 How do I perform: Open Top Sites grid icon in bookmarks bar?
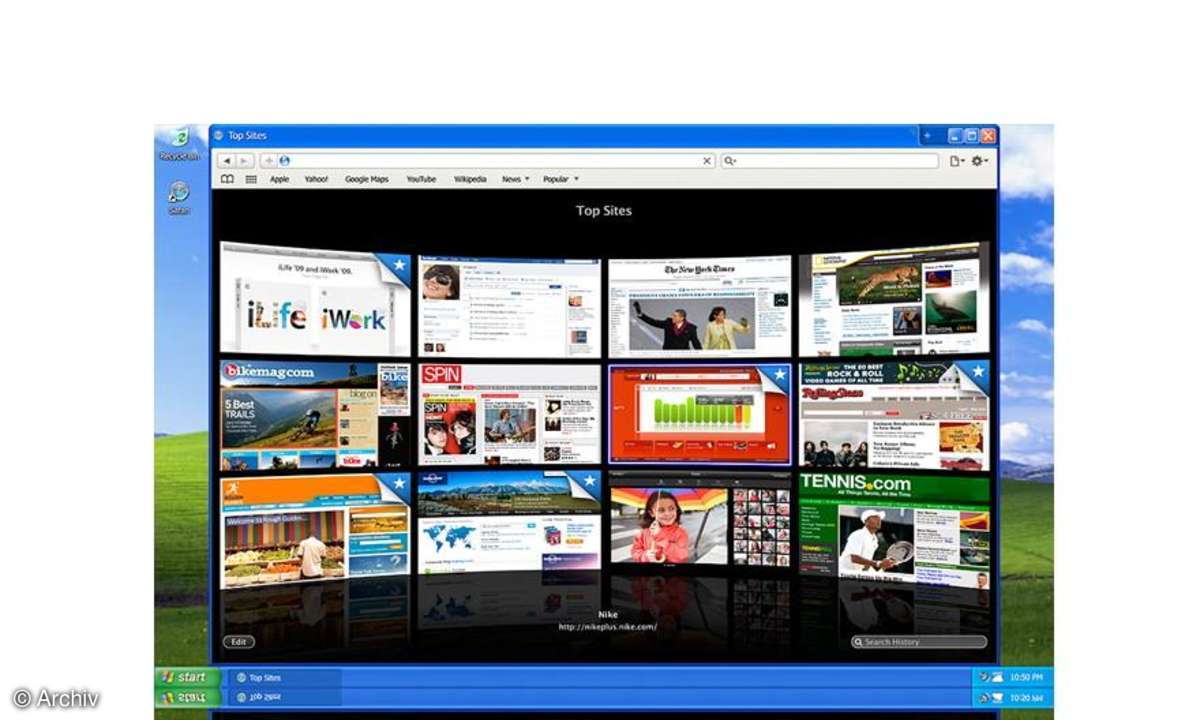coord(251,179)
